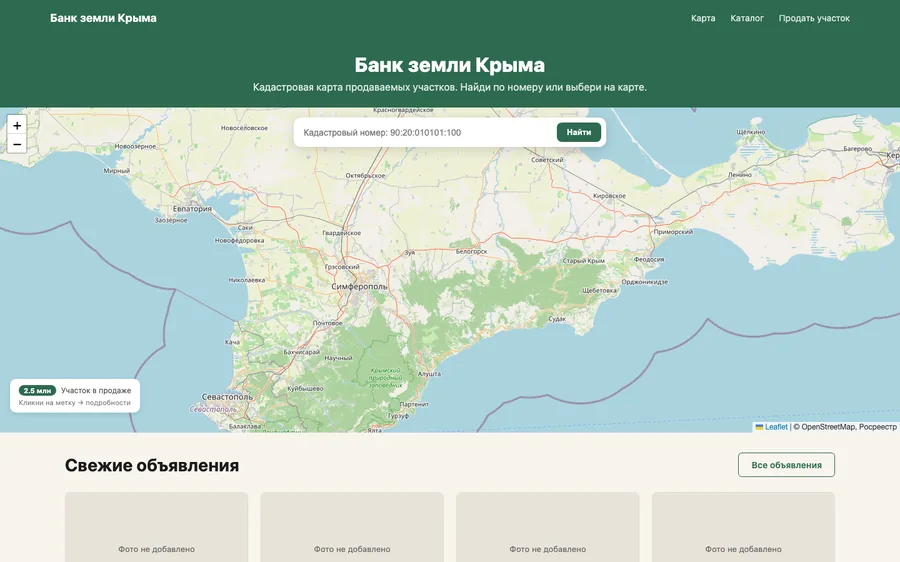Click the Щёлкино label on map

coord(751,132)
